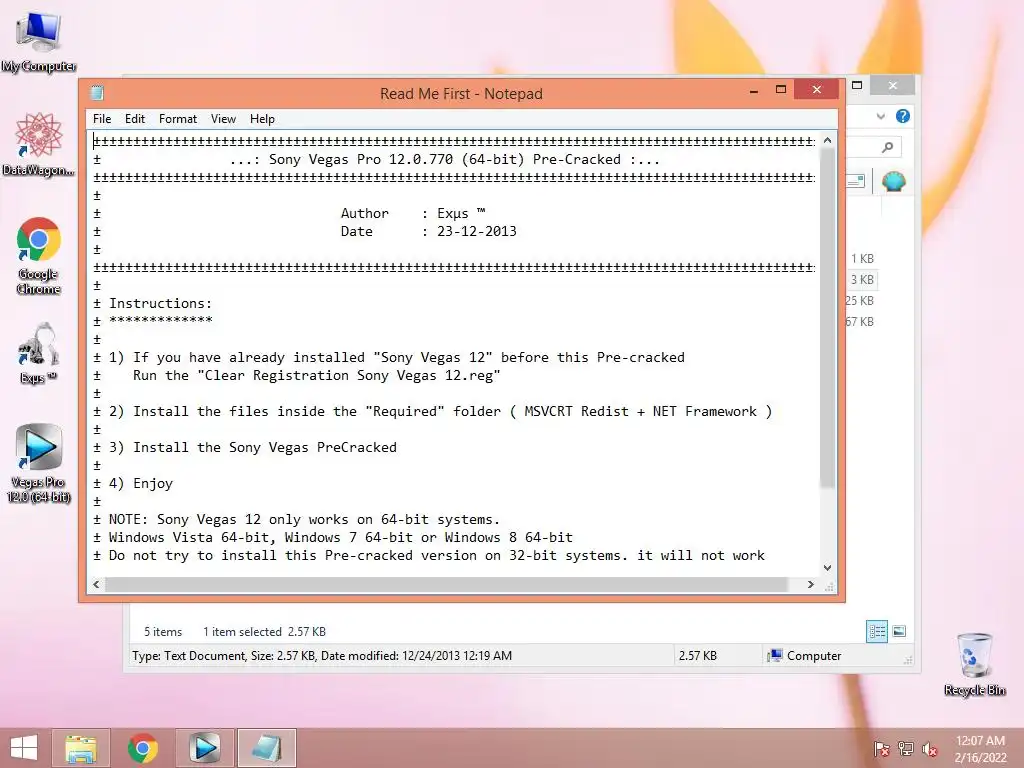Image resolution: width=1024 pixels, height=768 pixels.
Task: Switch Explorer to large icons view
Action: (x=899, y=631)
